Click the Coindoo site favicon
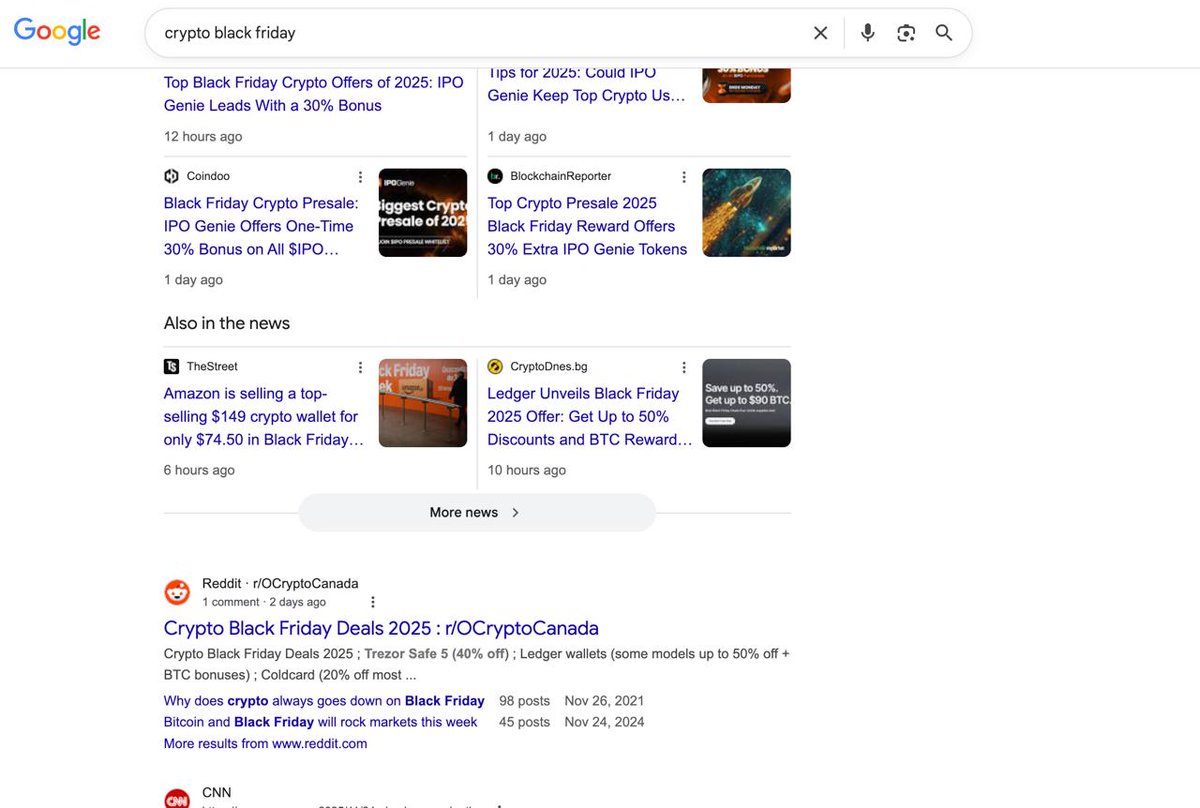This screenshot has width=1200, height=808. (x=172, y=176)
